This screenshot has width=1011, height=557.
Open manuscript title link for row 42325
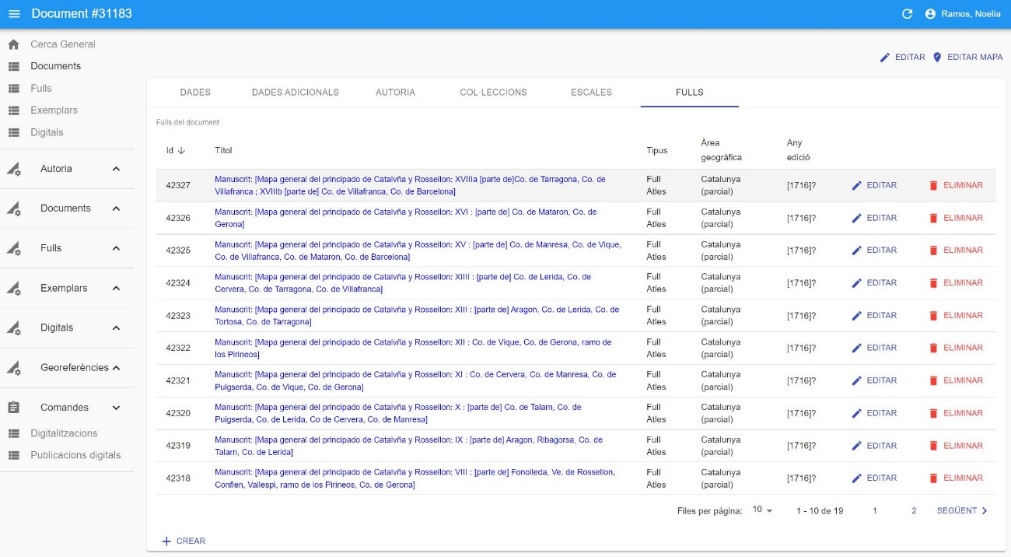418,251
